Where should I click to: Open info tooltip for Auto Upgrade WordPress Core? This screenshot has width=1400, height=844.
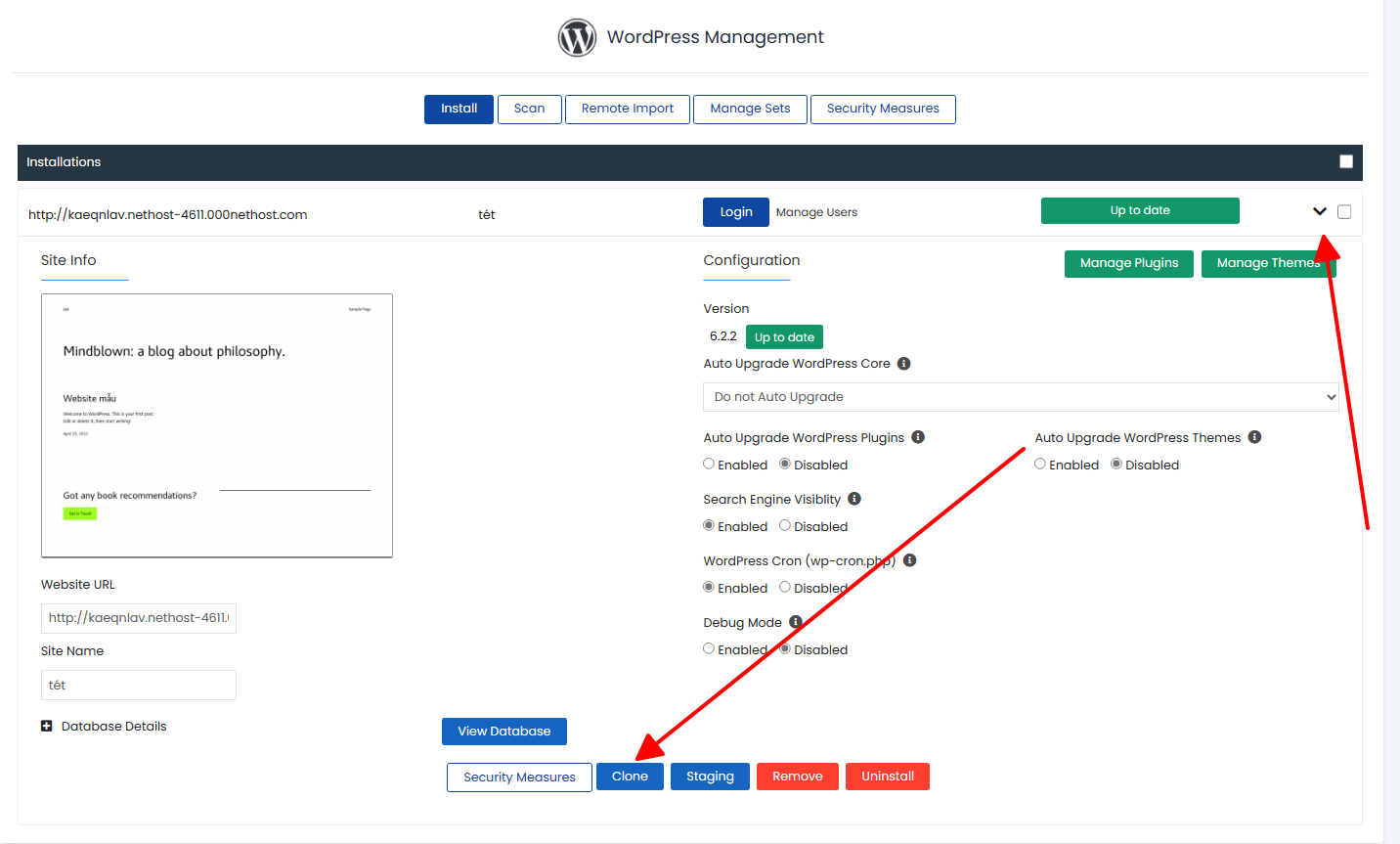904,364
